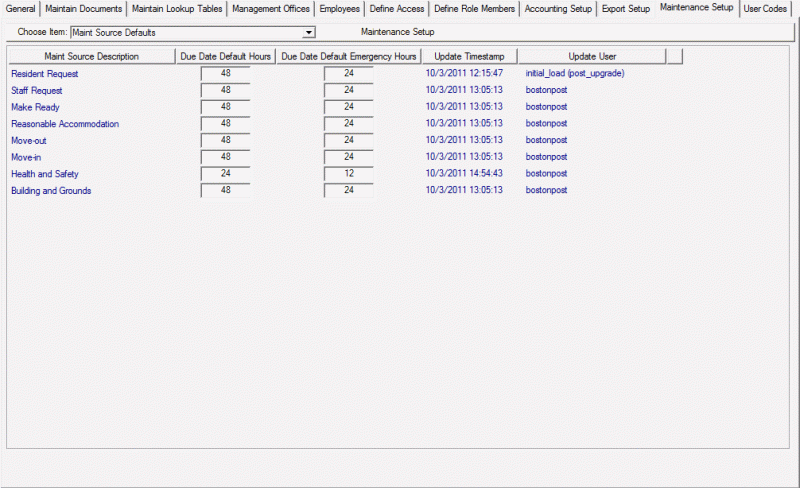Edit emergency hours for Resident Request

click(x=348, y=74)
